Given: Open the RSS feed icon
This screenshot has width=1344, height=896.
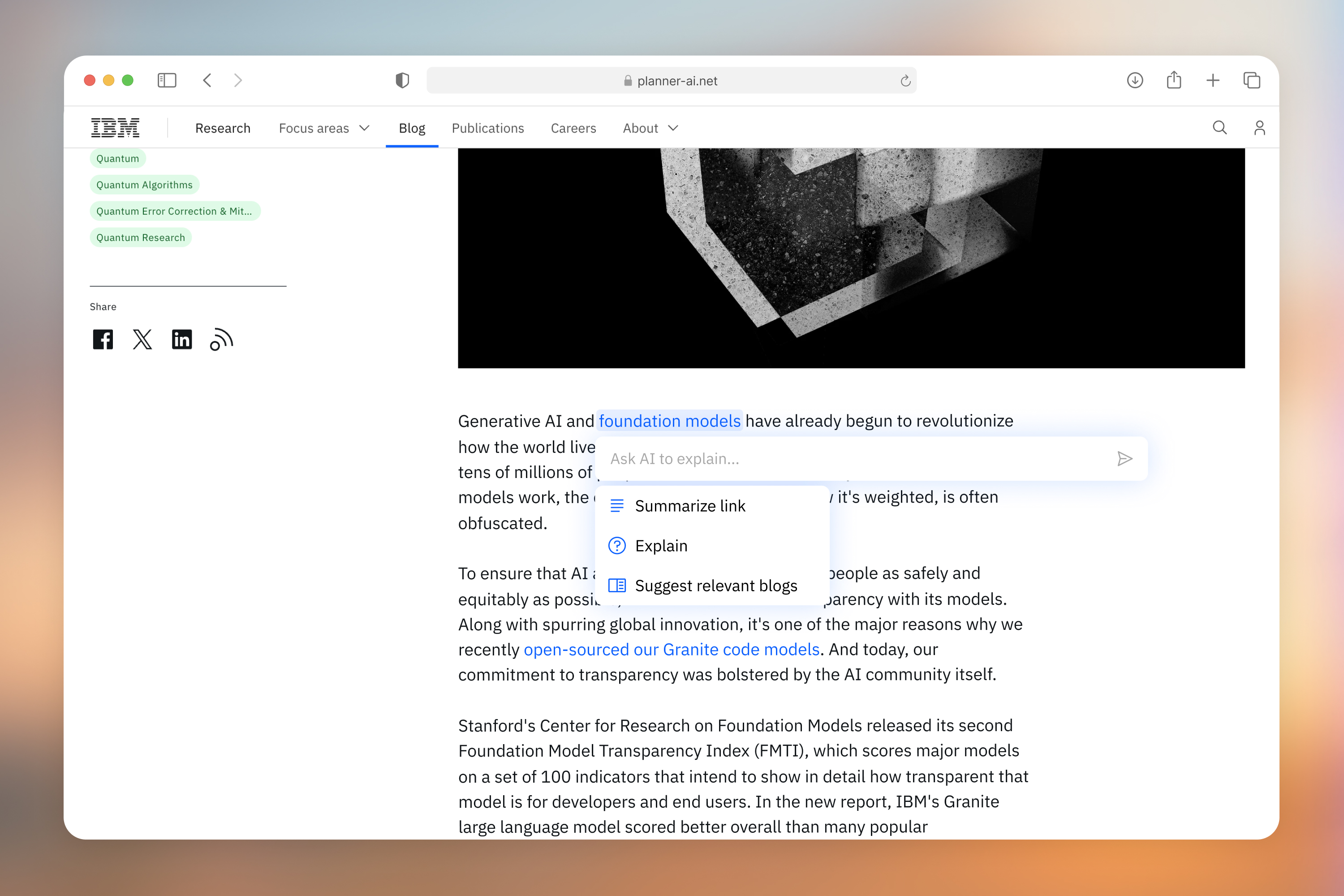Looking at the screenshot, I should (x=221, y=340).
